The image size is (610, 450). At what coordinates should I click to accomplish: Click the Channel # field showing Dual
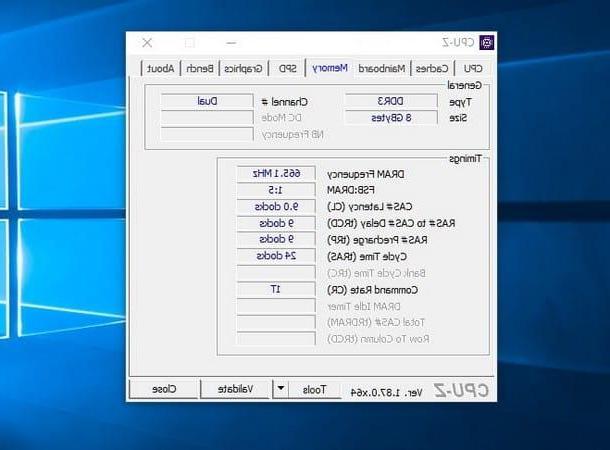207,101
